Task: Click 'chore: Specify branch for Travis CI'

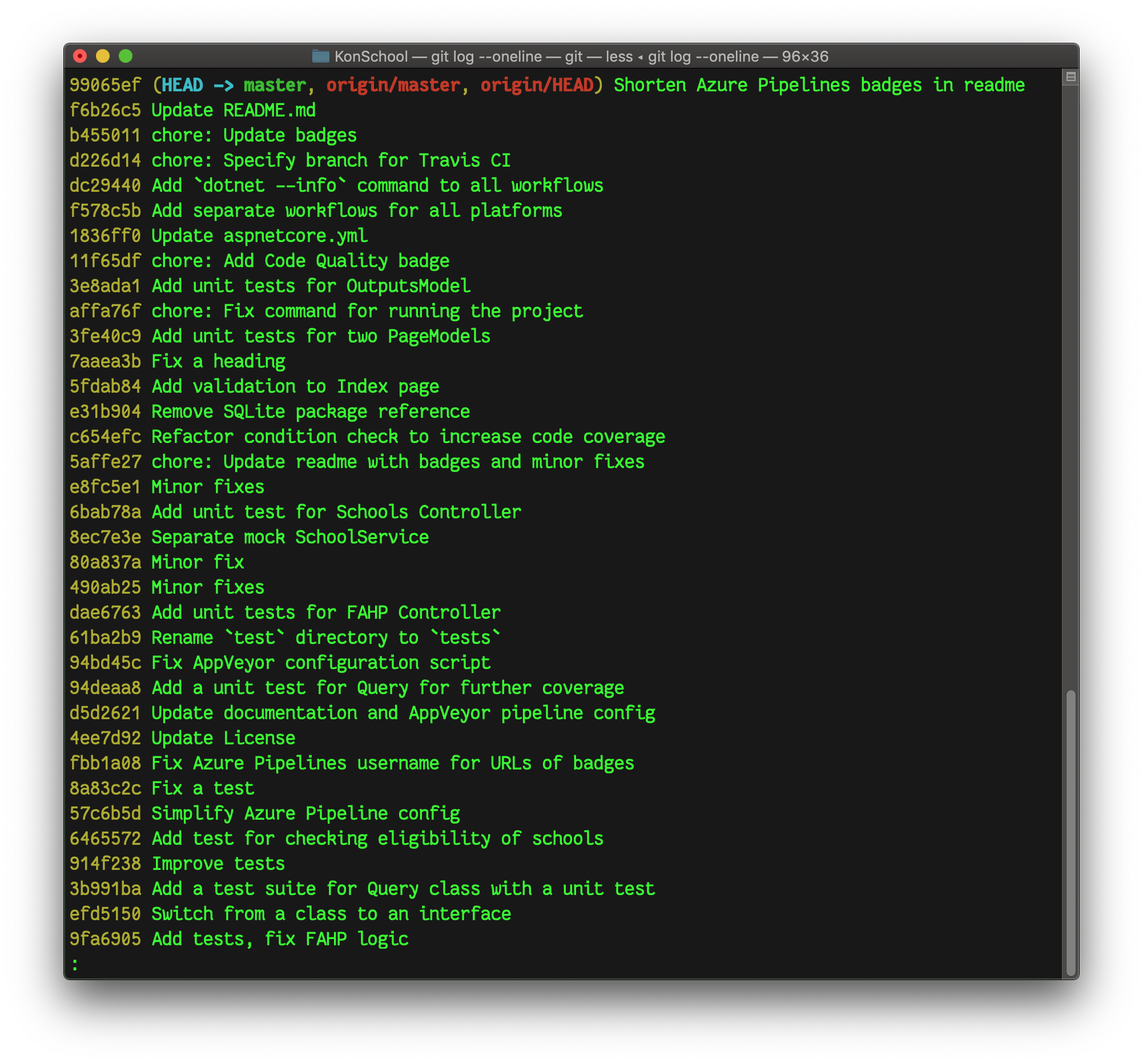Action: tap(331, 160)
